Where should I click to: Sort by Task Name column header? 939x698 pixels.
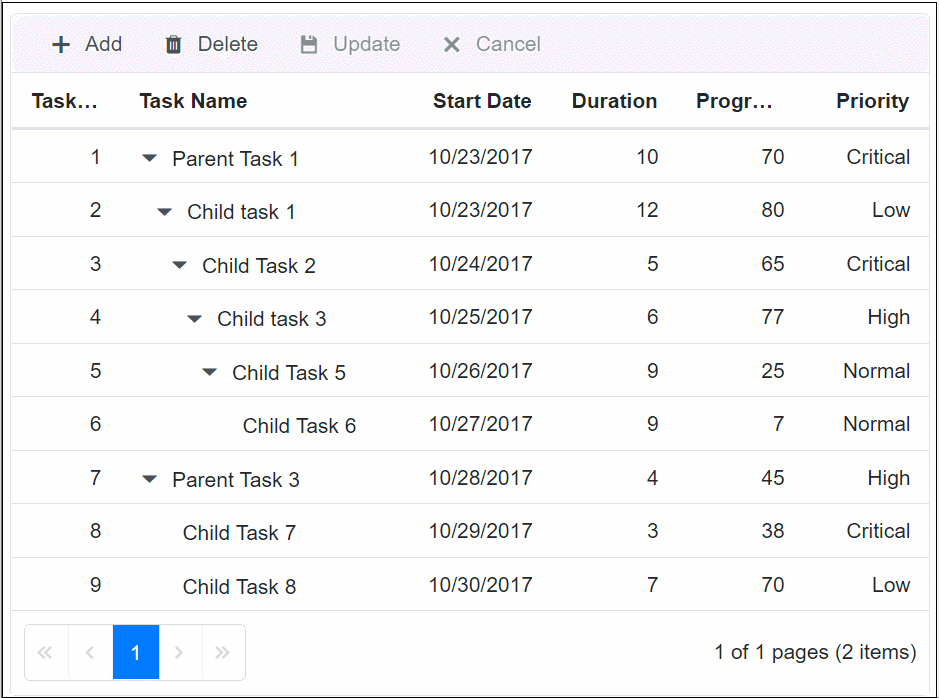(193, 101)
